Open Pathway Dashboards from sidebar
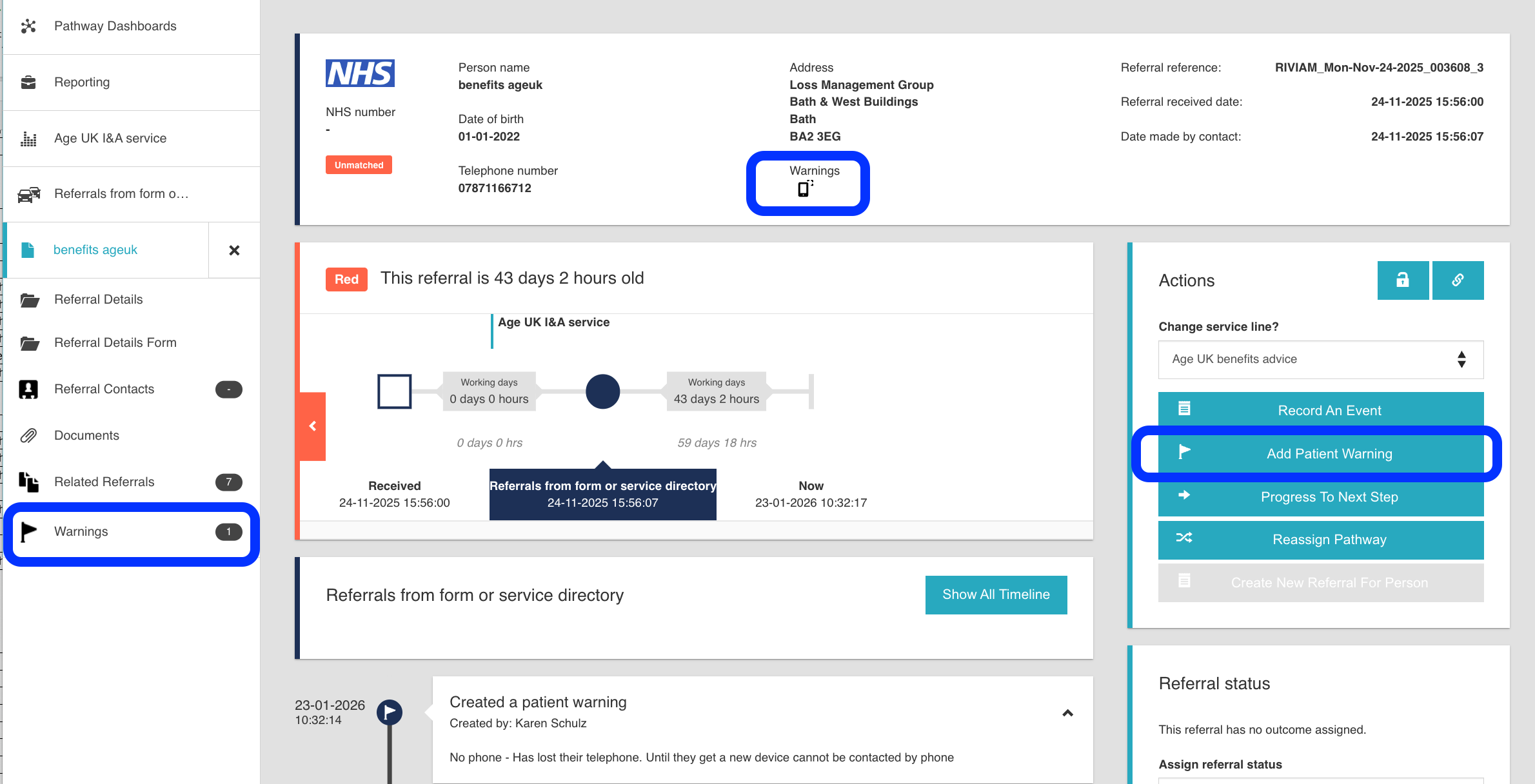The width and height of the screenshot is (1535, 784). pyautogui.click(x=115, y=26)
